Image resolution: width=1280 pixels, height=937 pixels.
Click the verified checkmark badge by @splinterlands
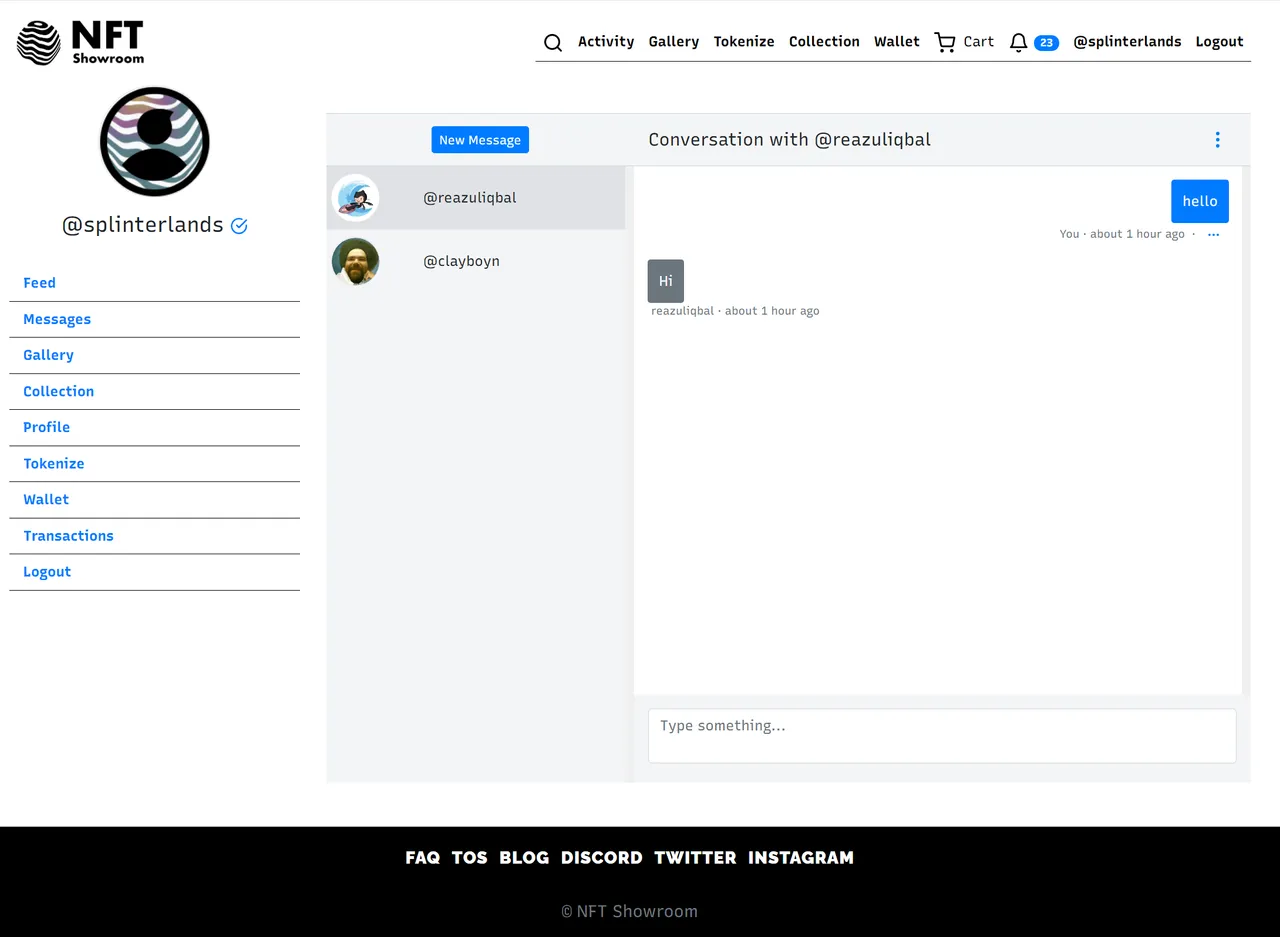click(239, 226)
